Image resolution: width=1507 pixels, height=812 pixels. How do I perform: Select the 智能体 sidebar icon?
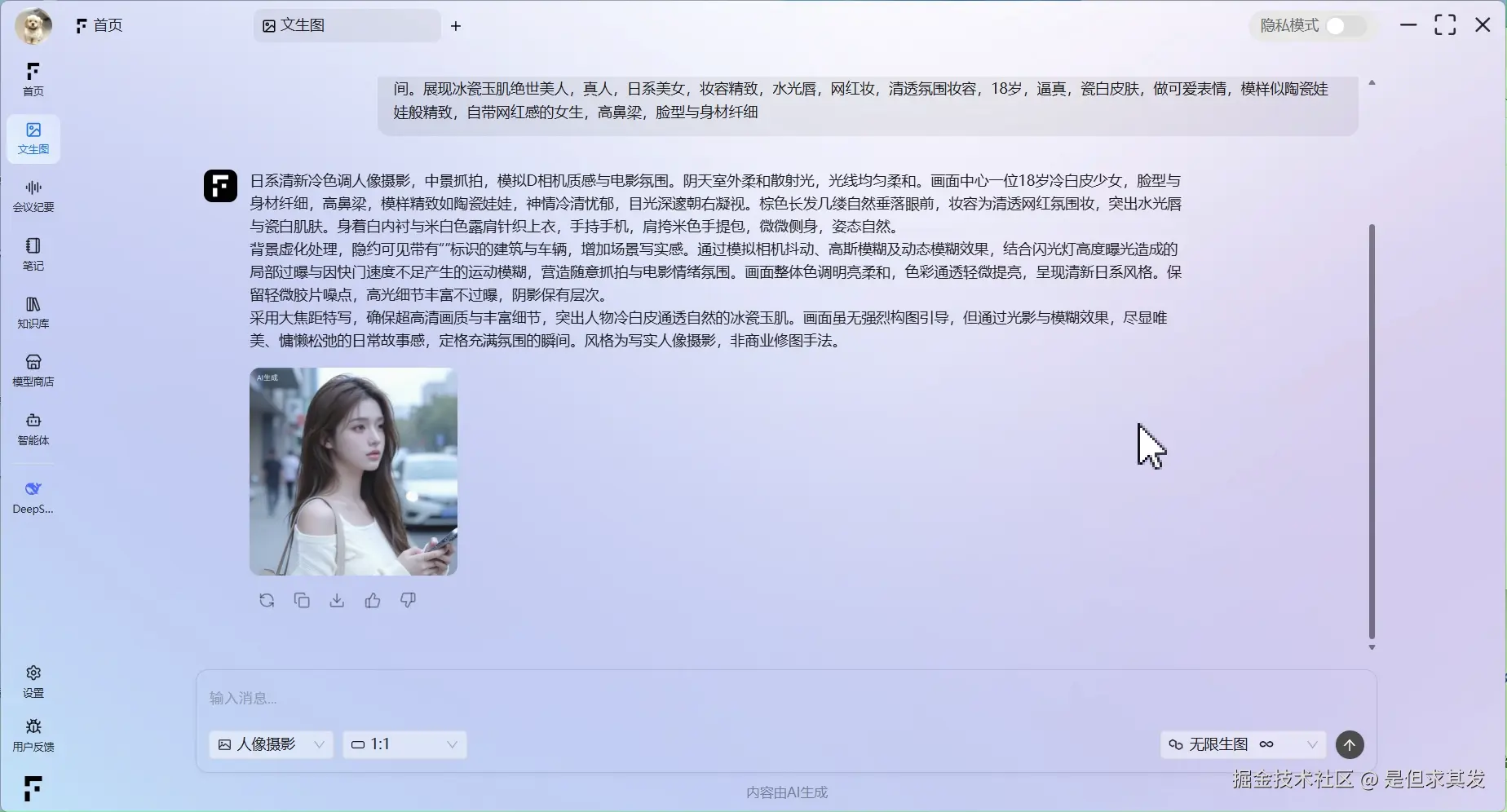33,428
